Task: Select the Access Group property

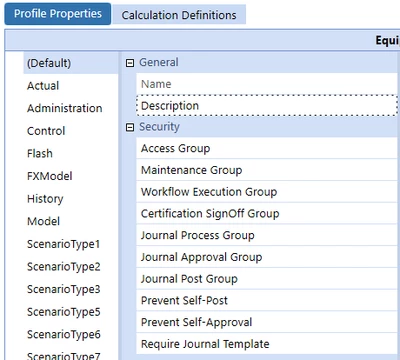Action: 267,148
